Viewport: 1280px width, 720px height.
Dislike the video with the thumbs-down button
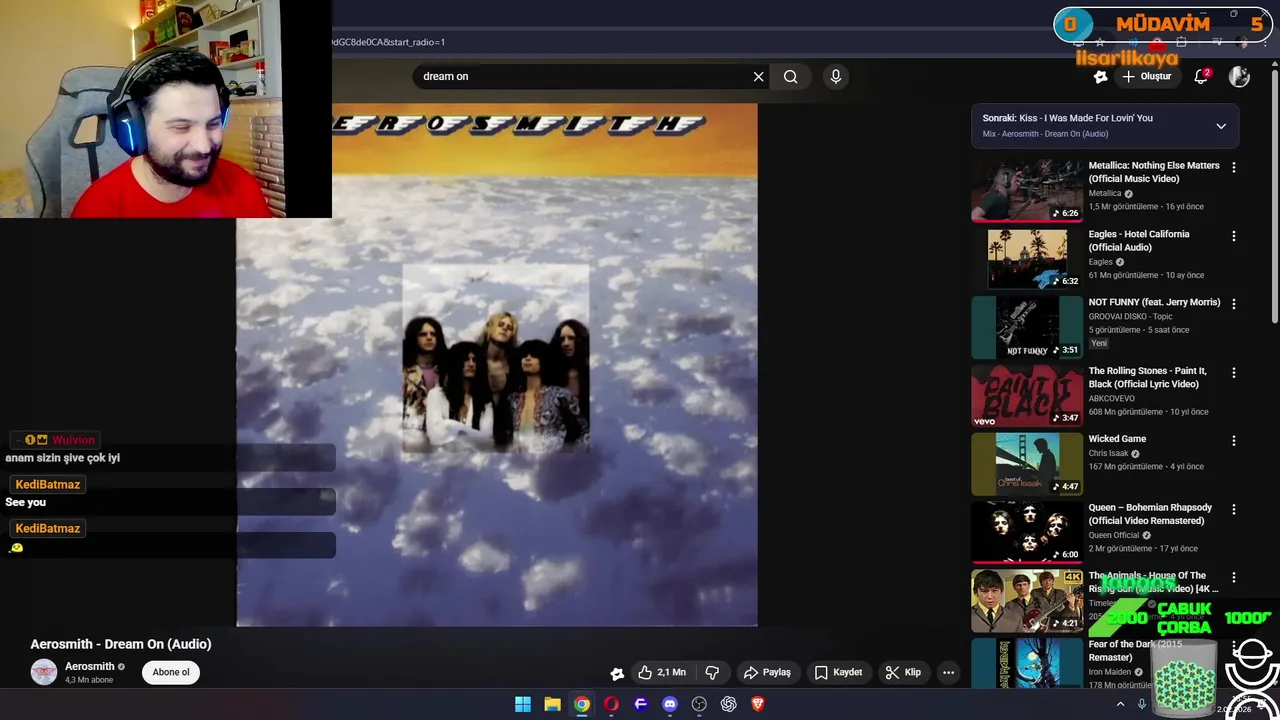coord(712,672)
